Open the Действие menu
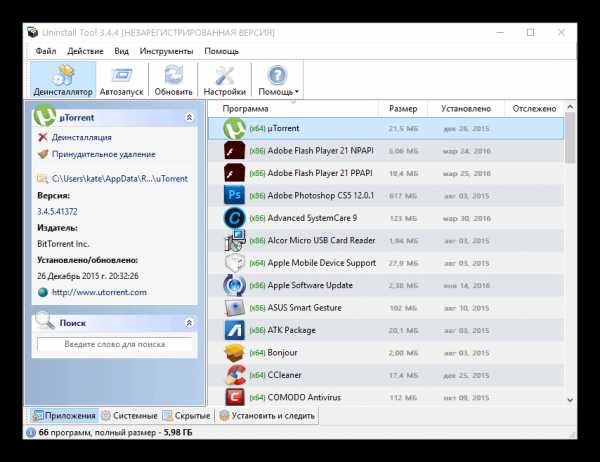 (x=85, y=51)
